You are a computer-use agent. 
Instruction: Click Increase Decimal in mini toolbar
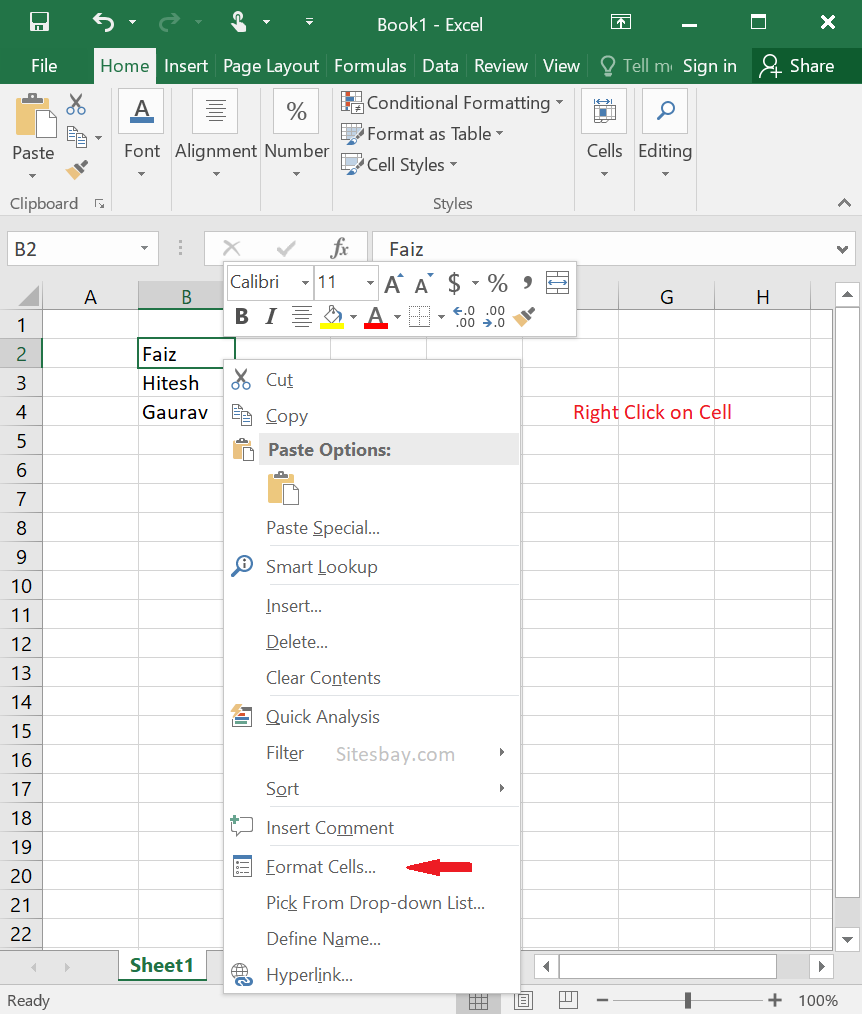coord(464,317)
